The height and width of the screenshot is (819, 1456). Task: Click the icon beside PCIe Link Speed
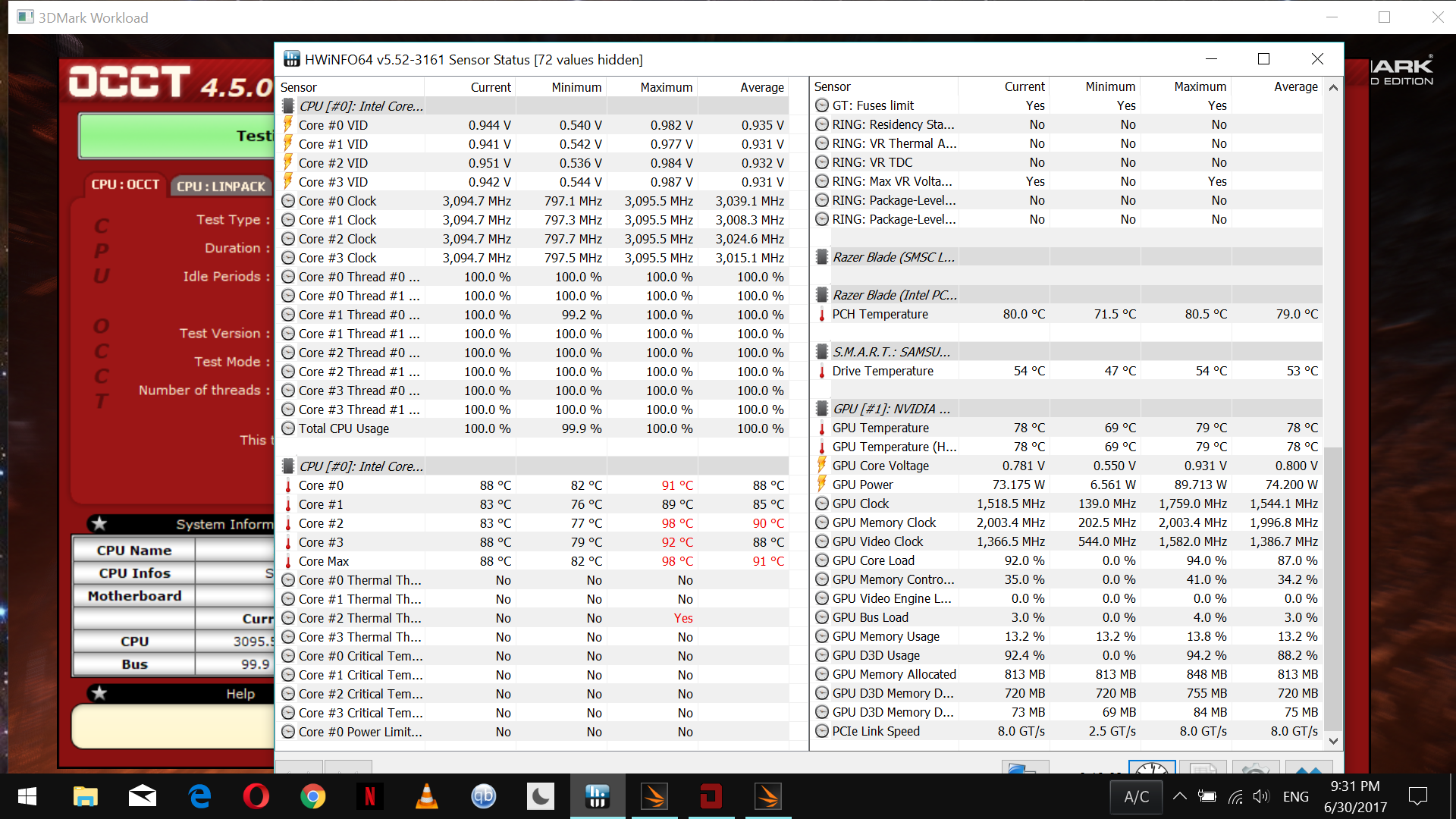click(x=822, y=731)
